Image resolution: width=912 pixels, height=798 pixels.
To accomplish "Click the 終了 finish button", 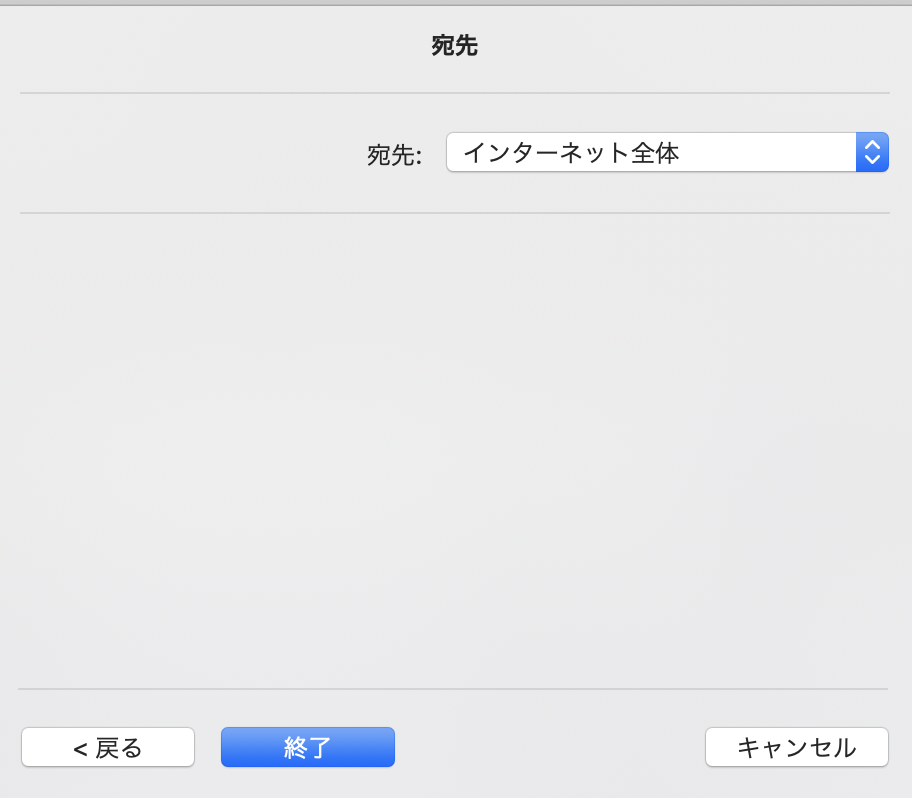I will (x=308, y=747).
